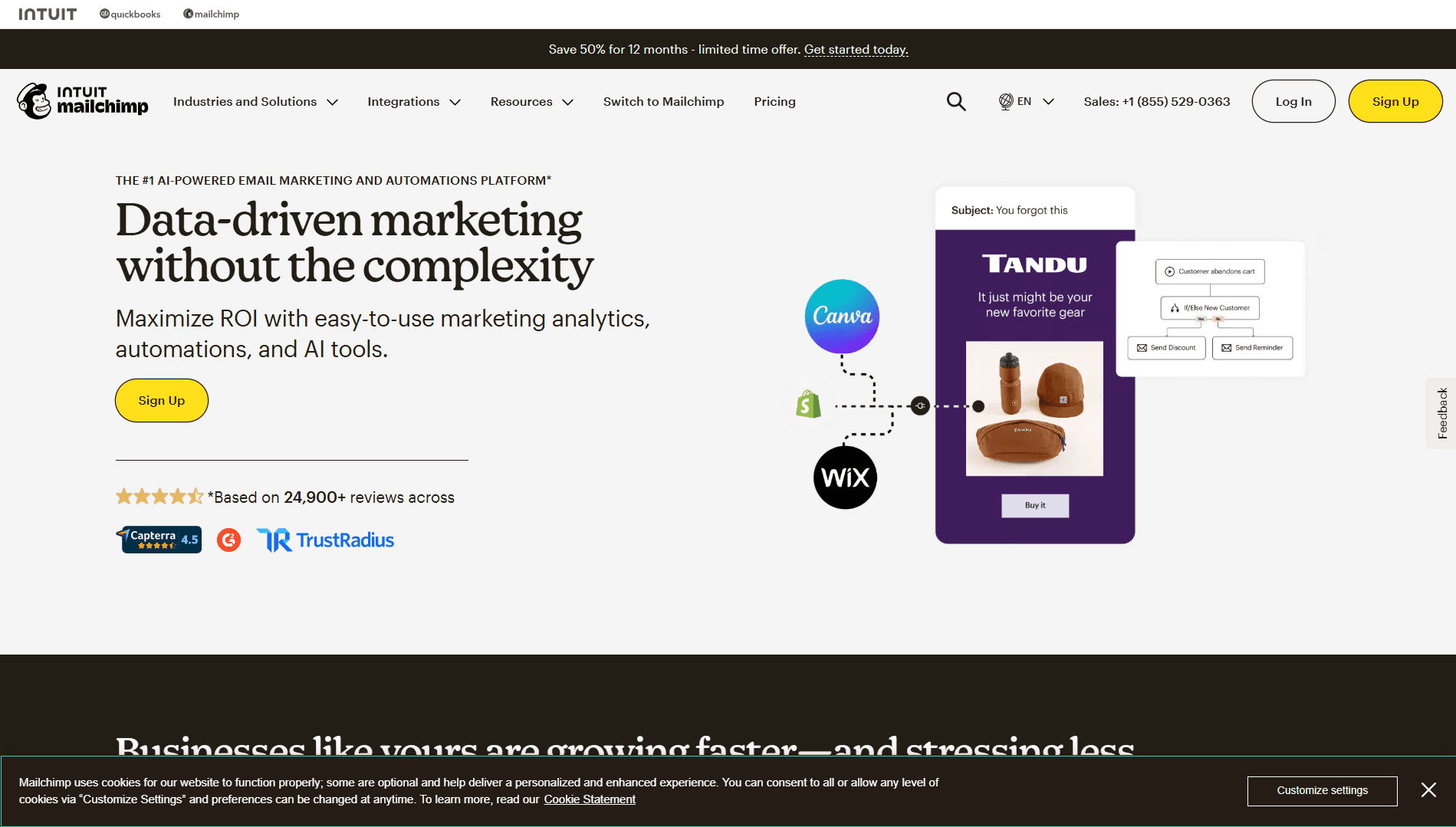Click the Wix integration logo
Screen dimensions: 1456x827
[845, 477]
